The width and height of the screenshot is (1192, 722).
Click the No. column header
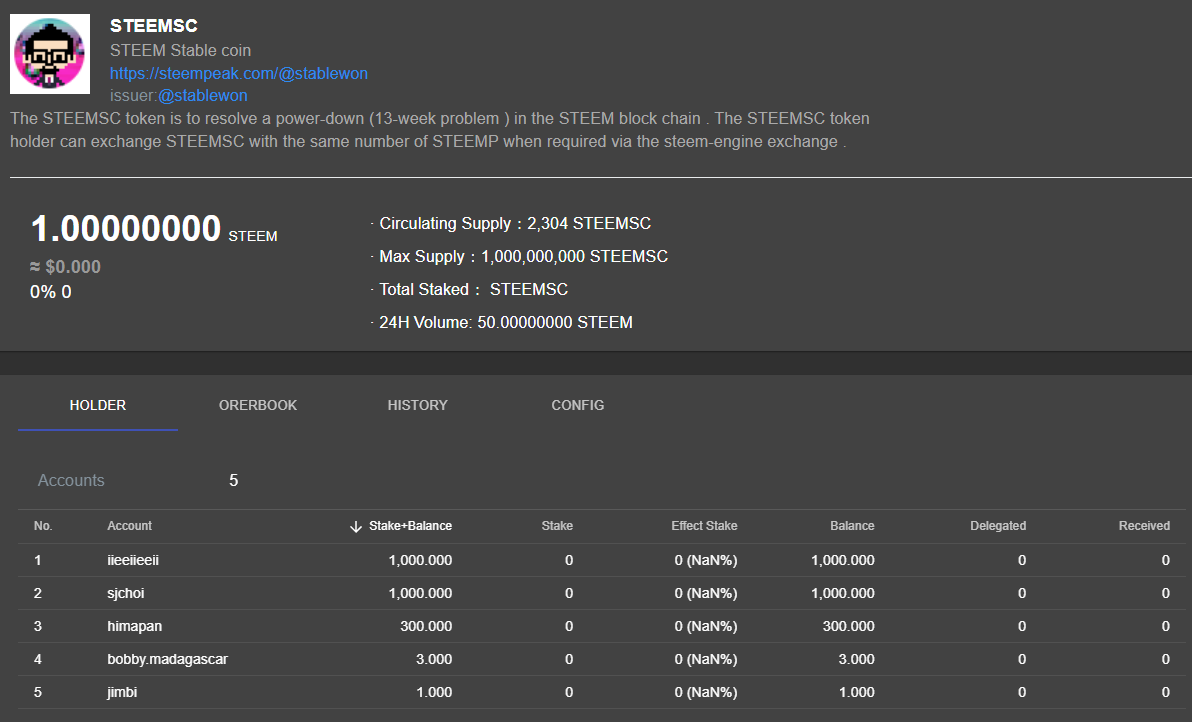click(x=43, y=526)
